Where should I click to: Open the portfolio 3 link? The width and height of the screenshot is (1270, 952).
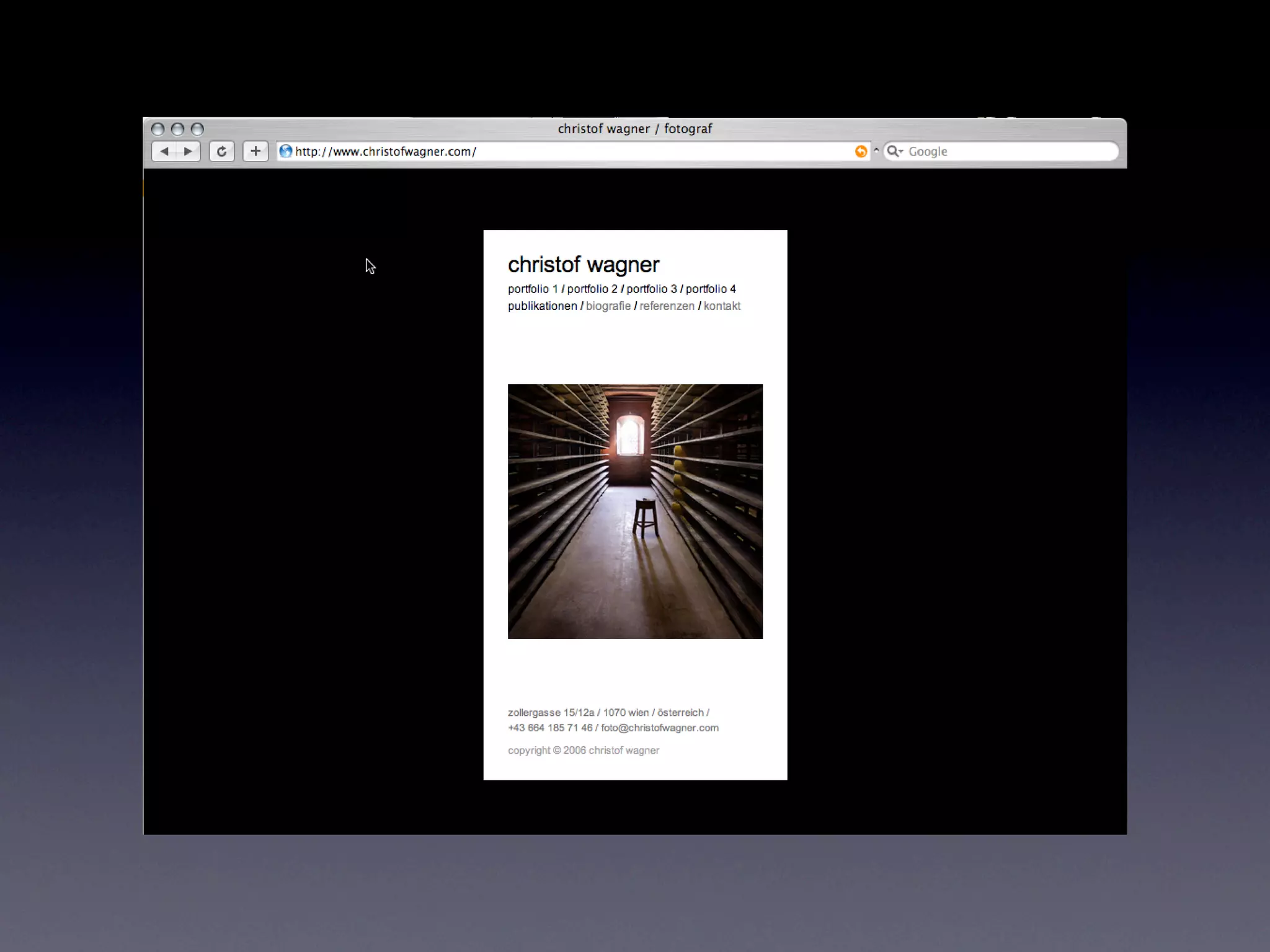tap(652, 289)
